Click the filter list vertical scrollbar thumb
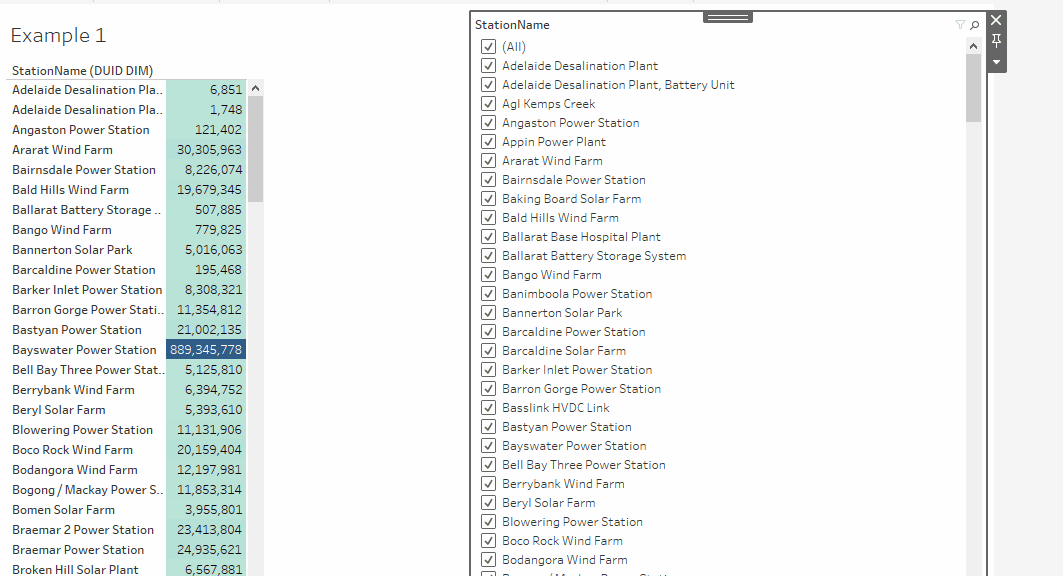1063x576 pixels. [973, 88]
